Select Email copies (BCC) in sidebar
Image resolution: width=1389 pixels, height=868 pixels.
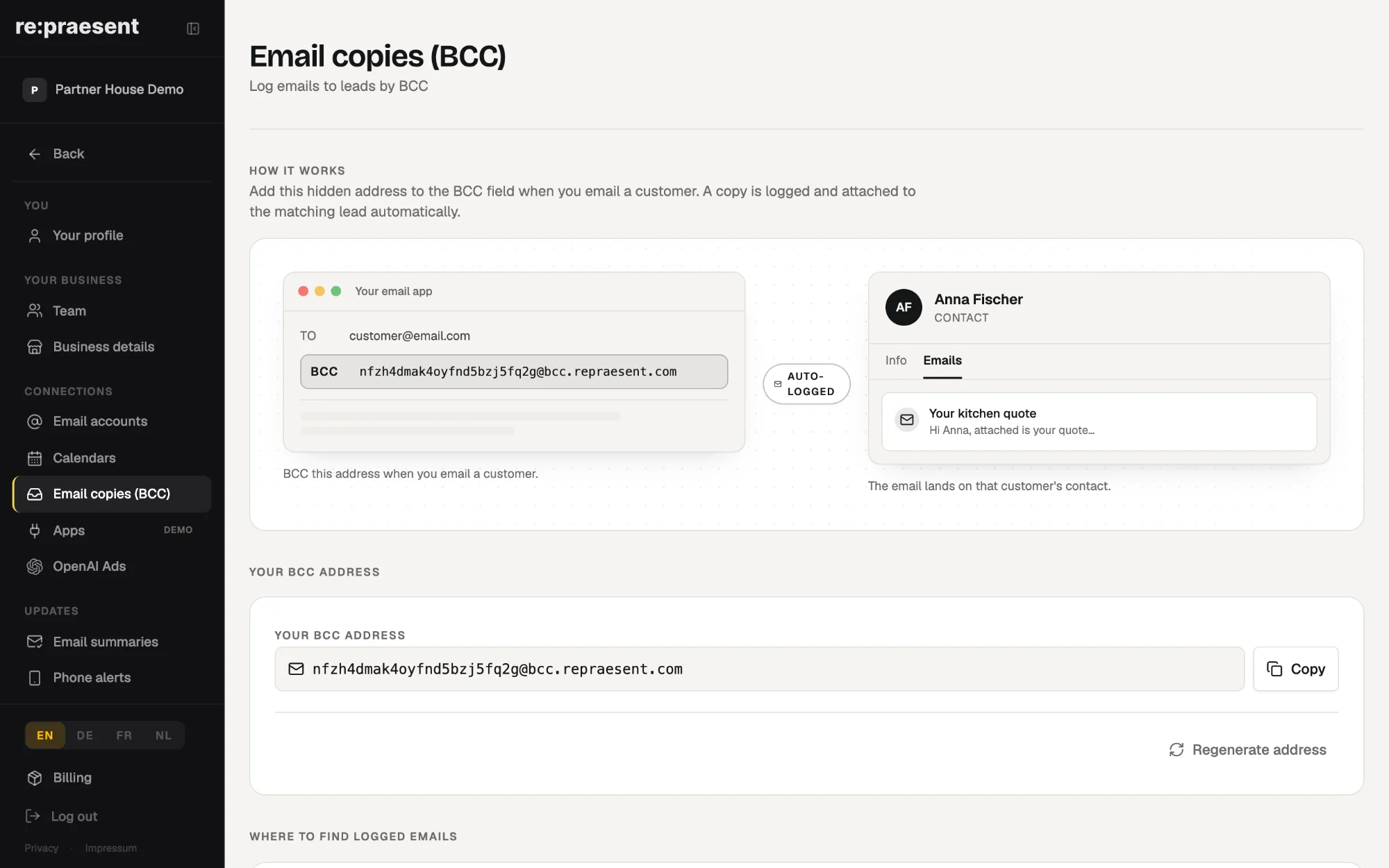(x=112, y=494)
